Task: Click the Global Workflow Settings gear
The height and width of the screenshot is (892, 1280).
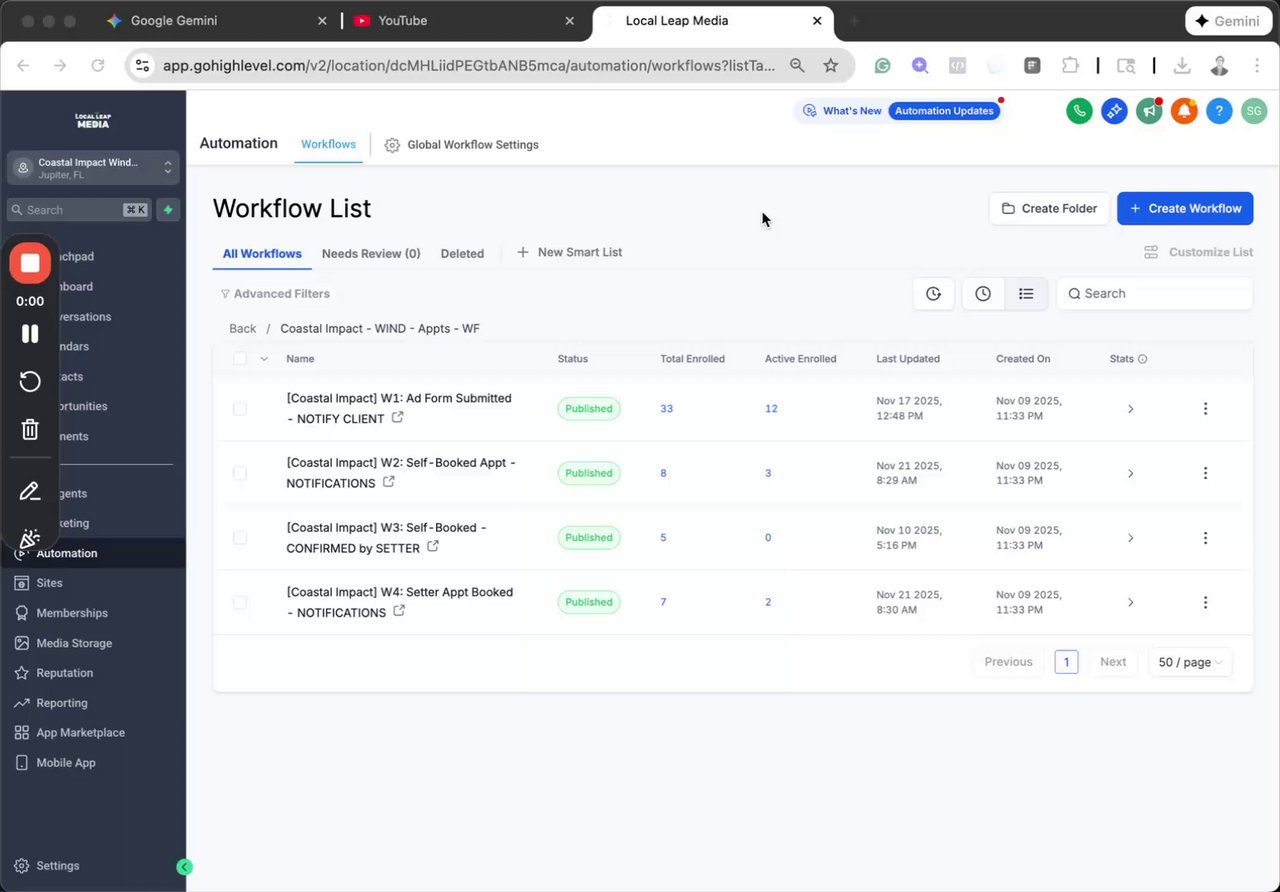Action: click(392, 145)
